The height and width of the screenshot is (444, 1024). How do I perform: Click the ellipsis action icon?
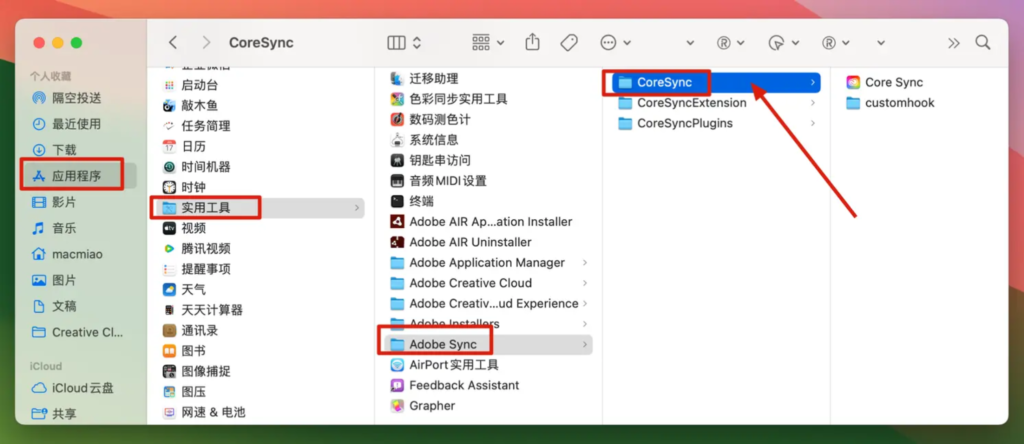coord(609,42)
